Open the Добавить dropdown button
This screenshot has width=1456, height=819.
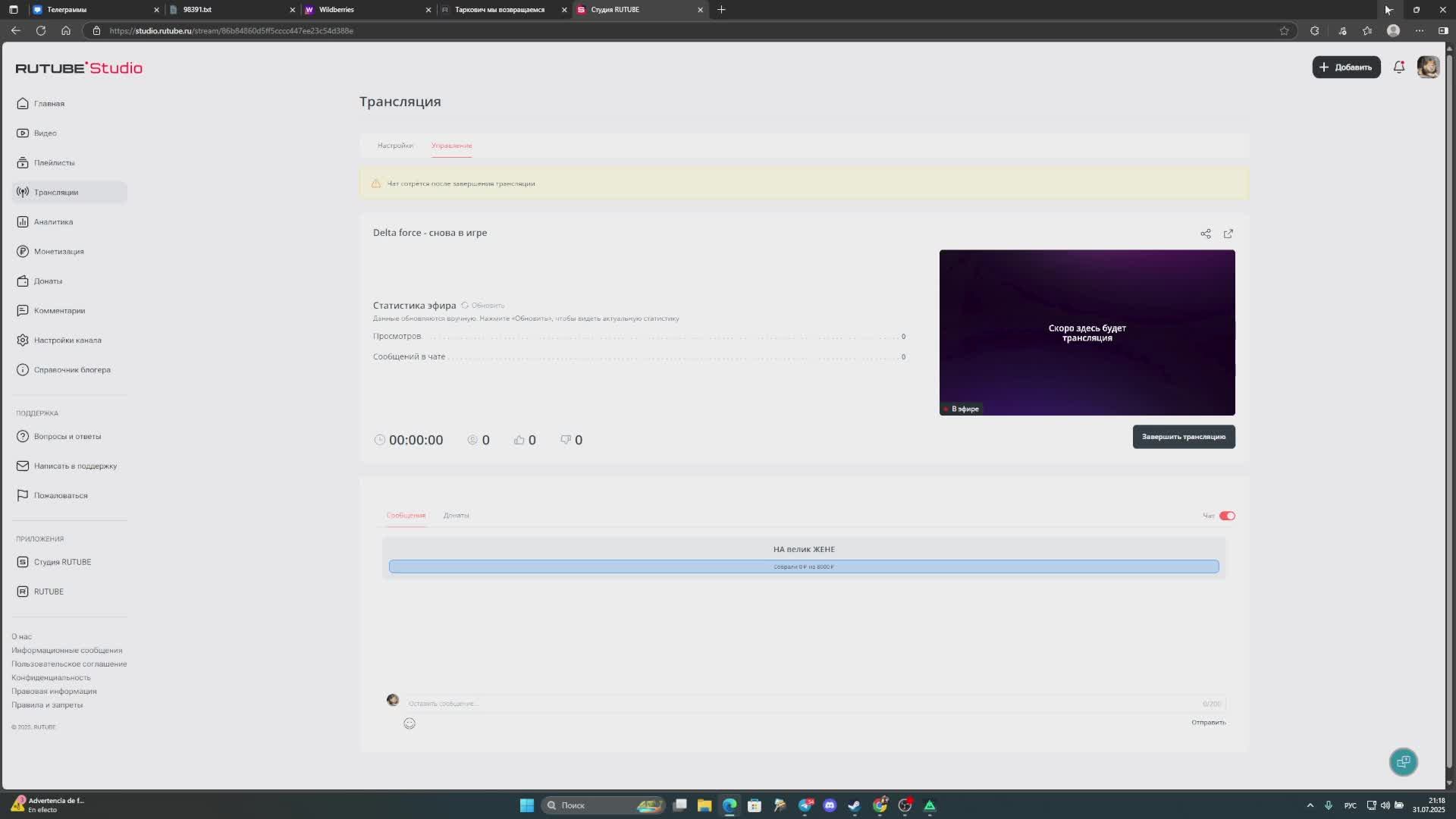[x=1346, y=67]
